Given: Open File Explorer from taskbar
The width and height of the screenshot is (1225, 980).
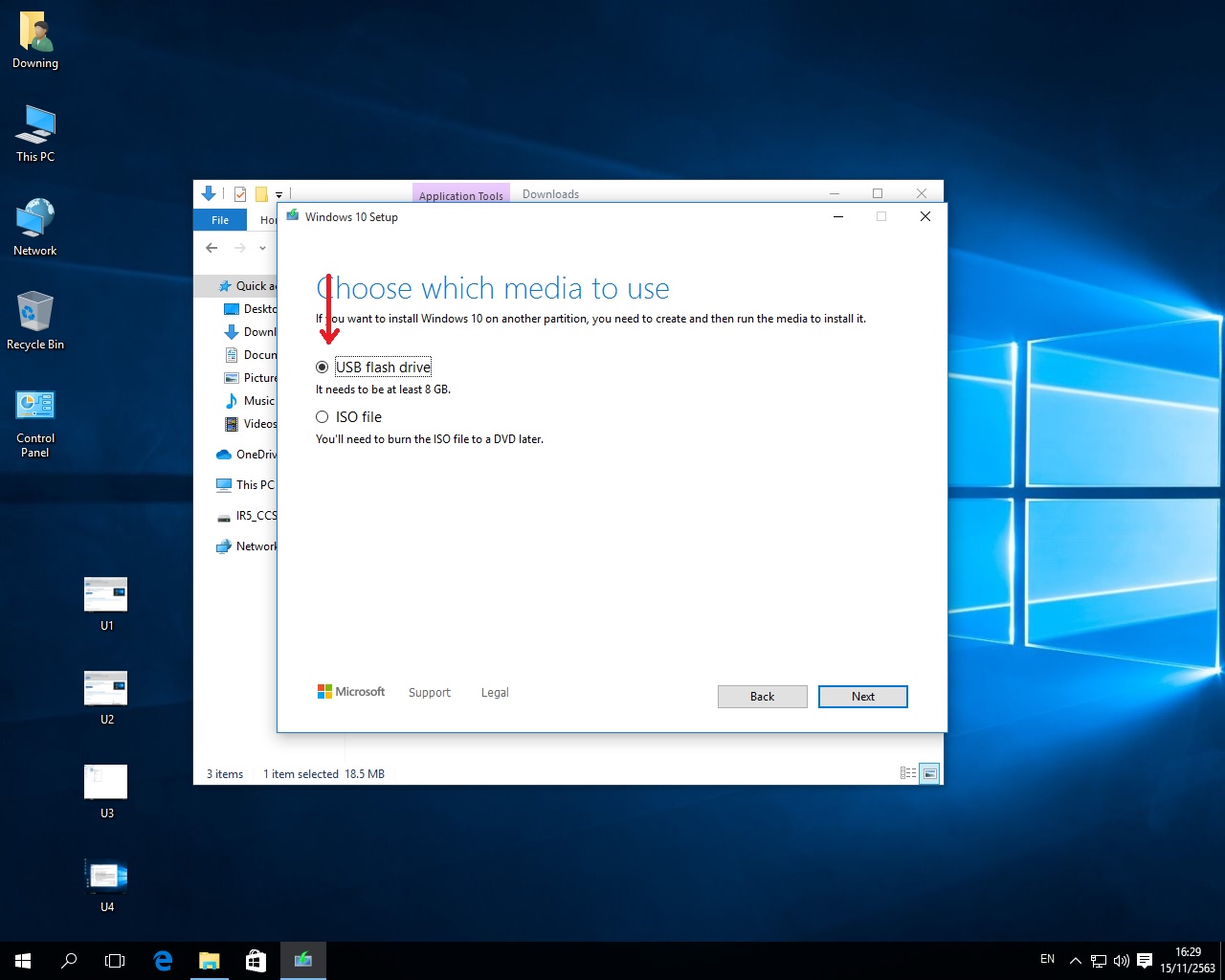Looking at the screenshot, I should tap(209, 961).
